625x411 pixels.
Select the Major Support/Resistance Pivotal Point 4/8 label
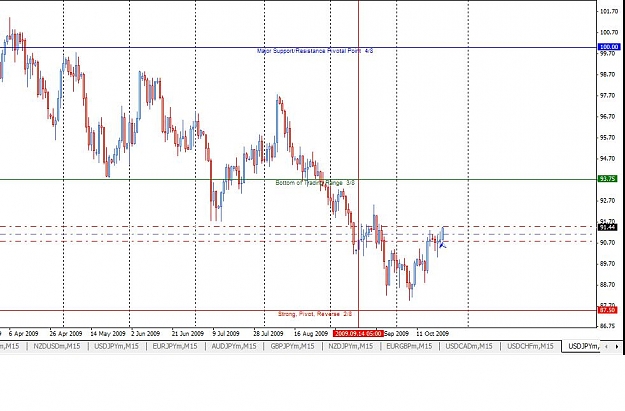tap(315, 51)
